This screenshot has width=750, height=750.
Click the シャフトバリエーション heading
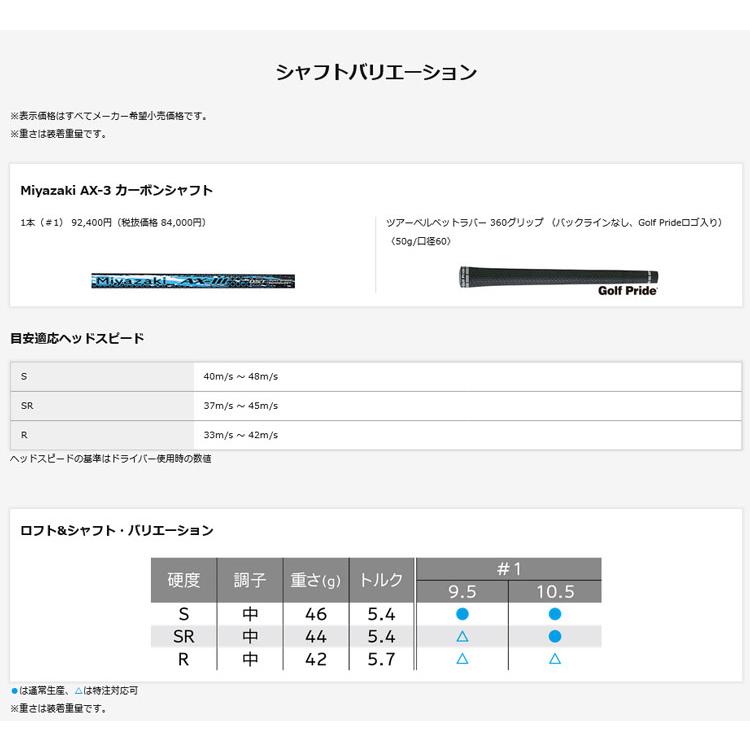[376, 72]
